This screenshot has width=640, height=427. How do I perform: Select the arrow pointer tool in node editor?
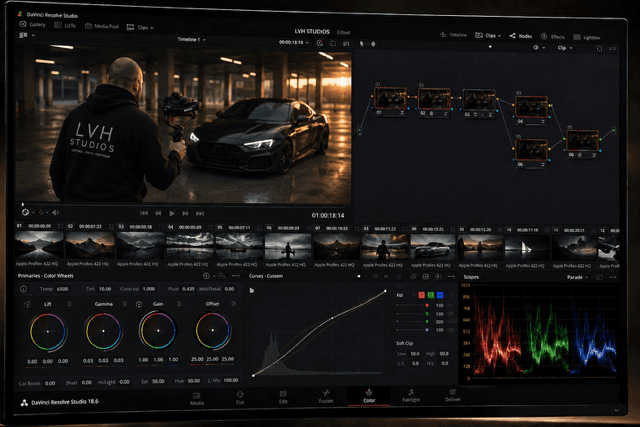tap(362, 44)
